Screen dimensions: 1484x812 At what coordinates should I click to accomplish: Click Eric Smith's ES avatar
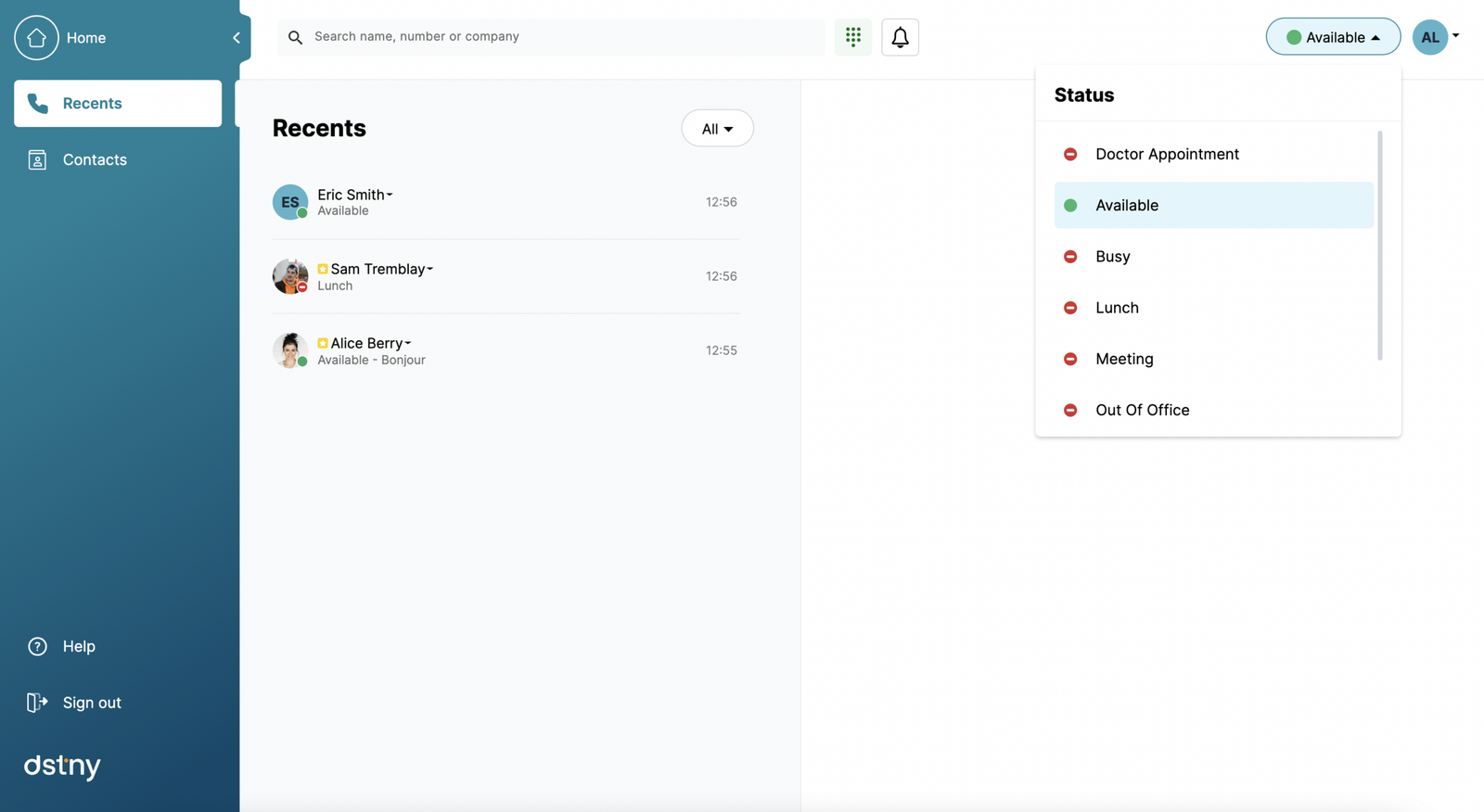click(x=289, y=201)
